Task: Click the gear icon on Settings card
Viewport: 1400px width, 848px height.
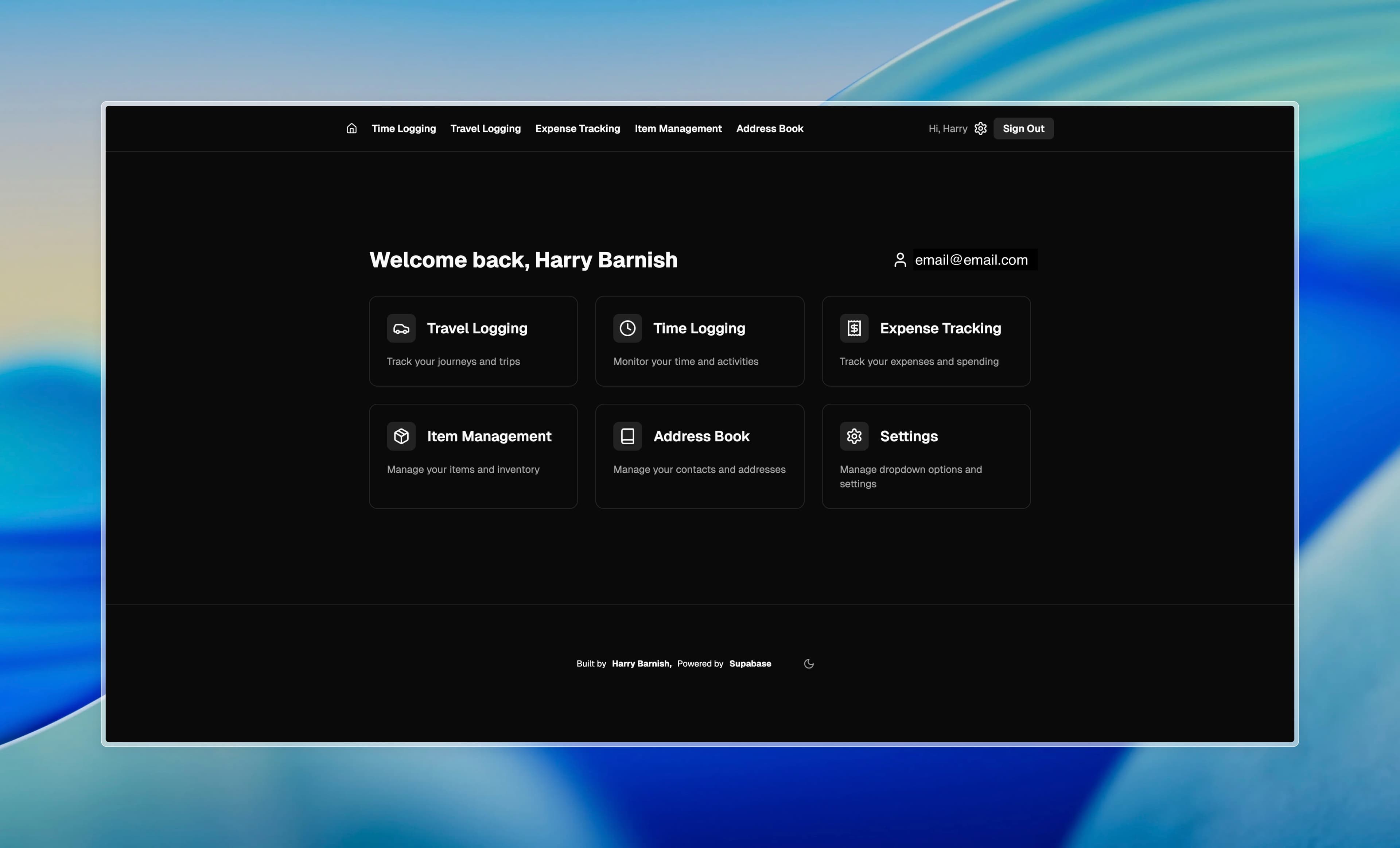Action: 853,436
